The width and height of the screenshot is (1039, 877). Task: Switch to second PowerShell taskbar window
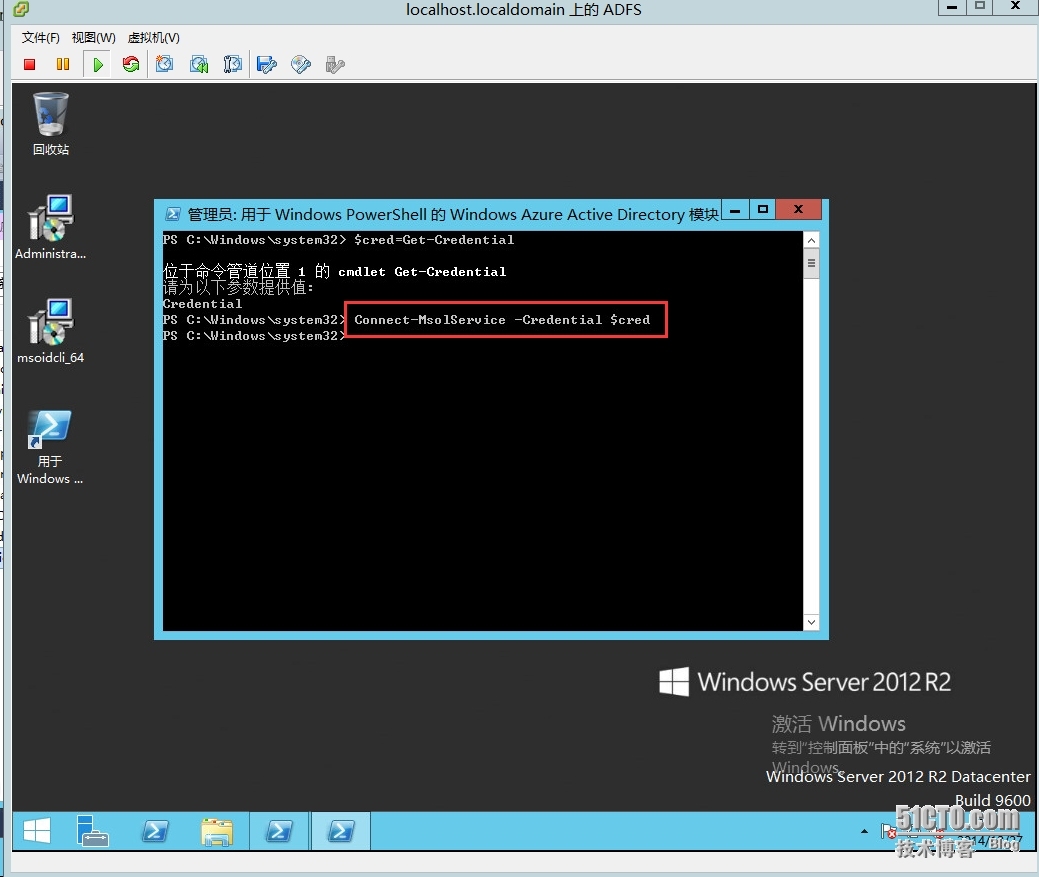[279, 831]
